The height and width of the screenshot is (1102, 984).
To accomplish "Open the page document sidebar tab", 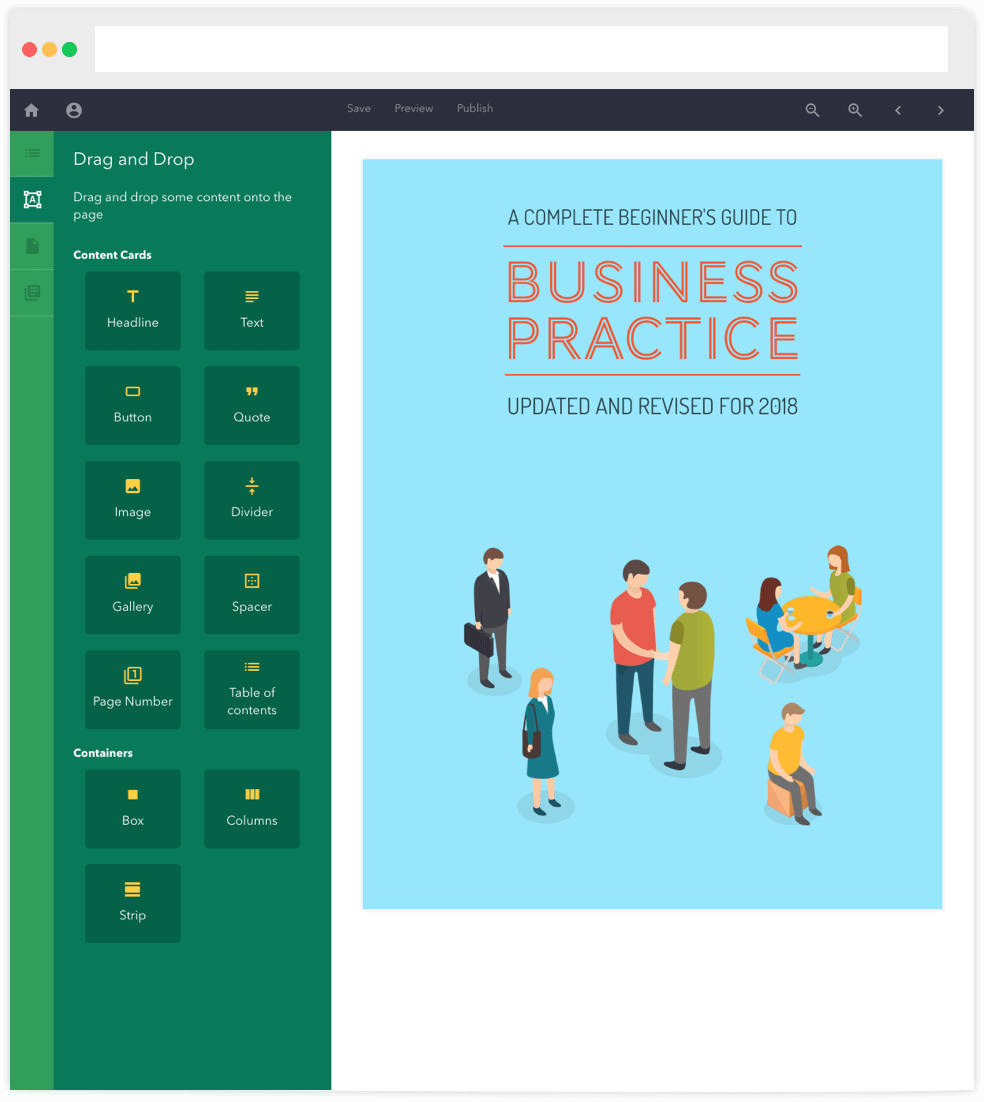I will [x=32, y=246].
